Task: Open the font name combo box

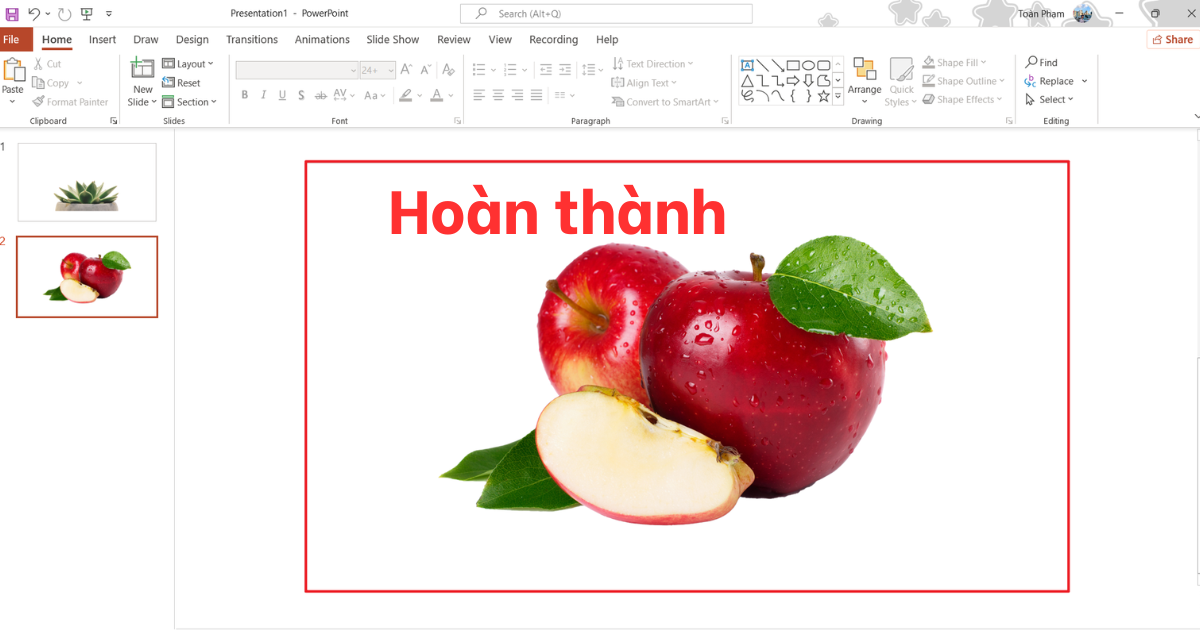Action: pyautogui.click(x=297, y=70)
